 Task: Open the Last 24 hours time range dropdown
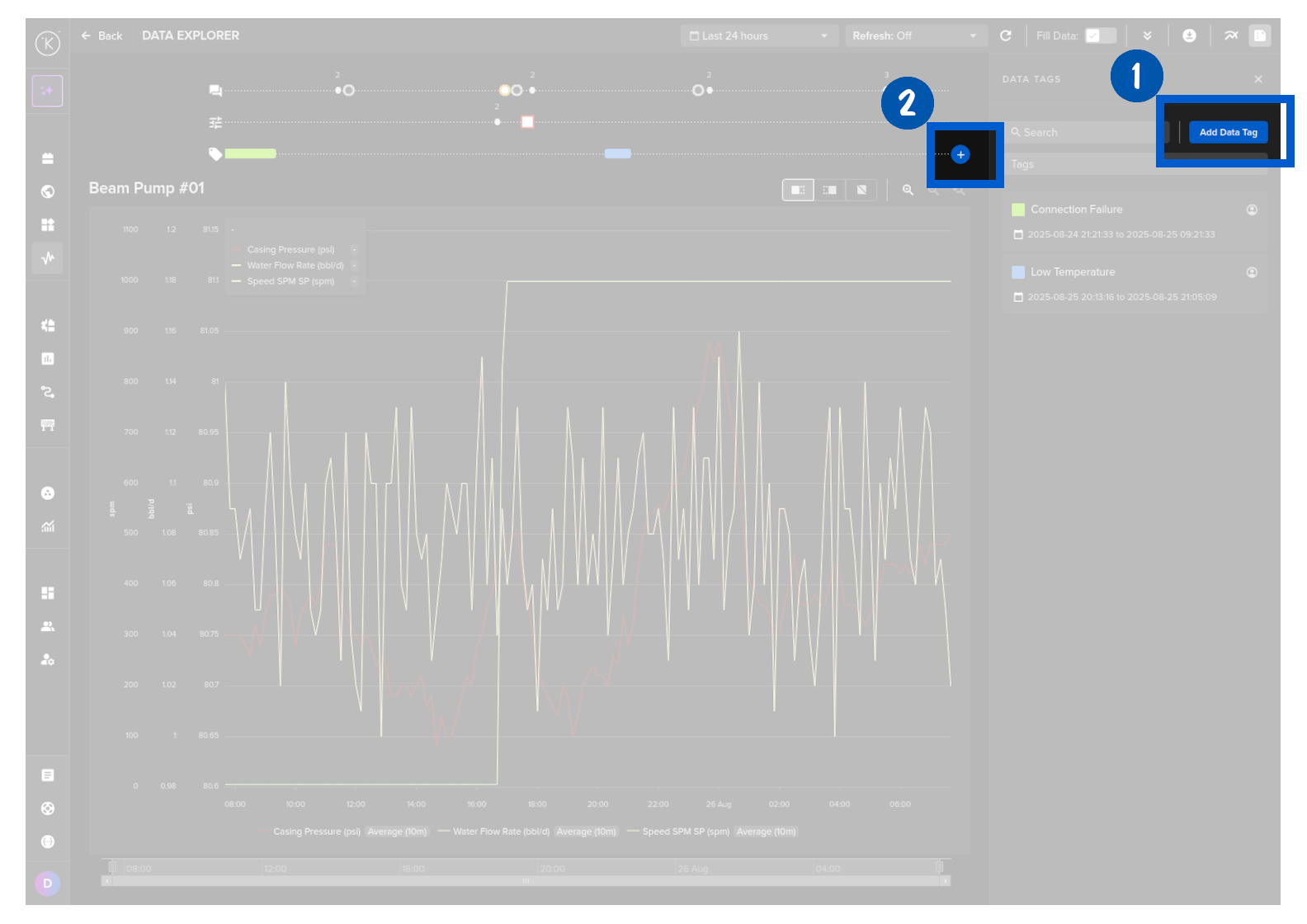tap(758, 36)
